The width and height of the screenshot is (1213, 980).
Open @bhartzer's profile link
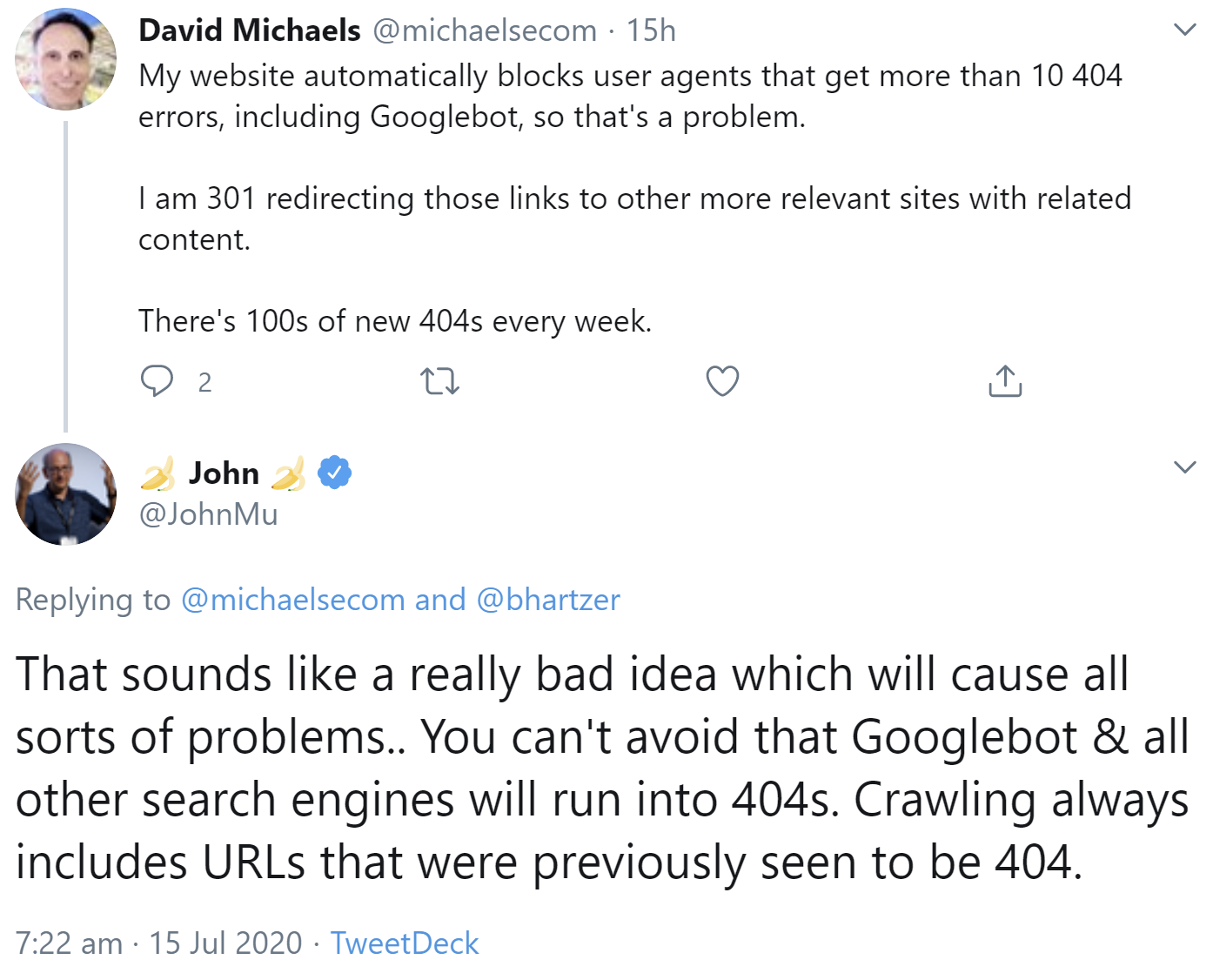point(550,599)
